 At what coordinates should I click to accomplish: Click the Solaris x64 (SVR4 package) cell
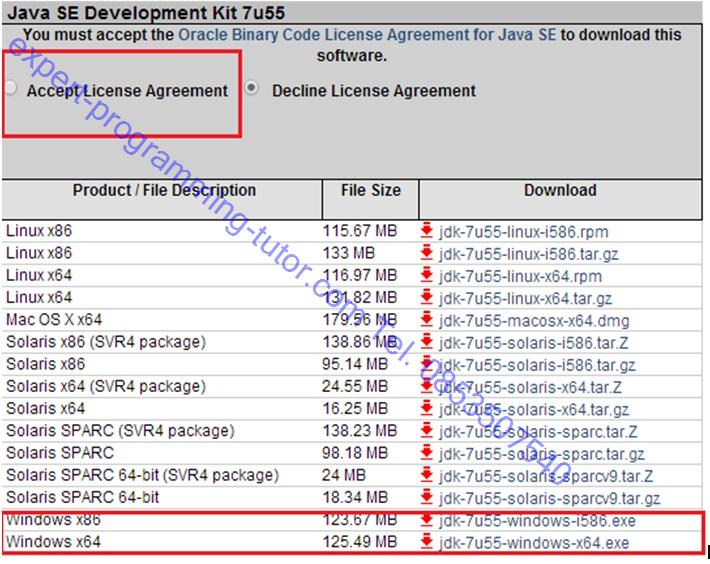(106, 386)
